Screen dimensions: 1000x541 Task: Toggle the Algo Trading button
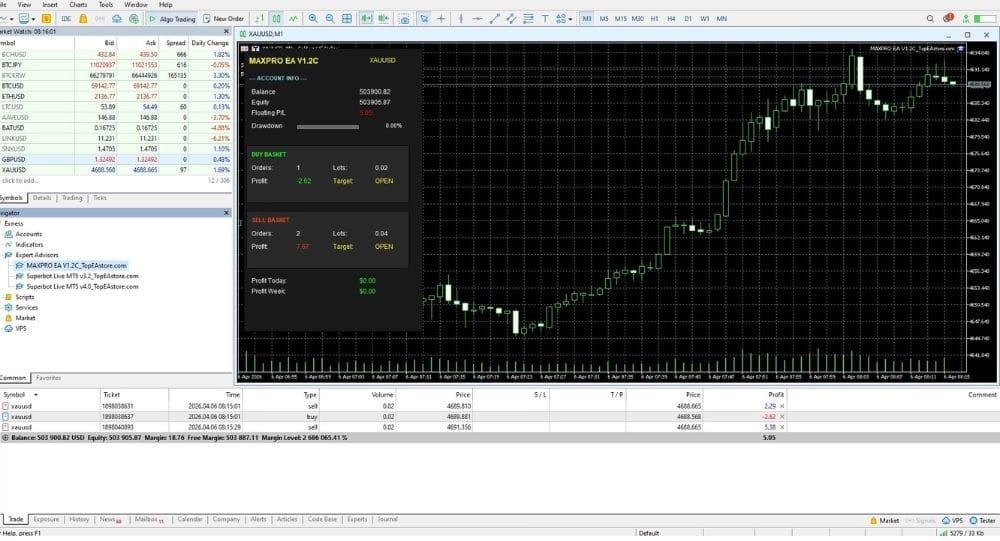(x=170, y=19)
